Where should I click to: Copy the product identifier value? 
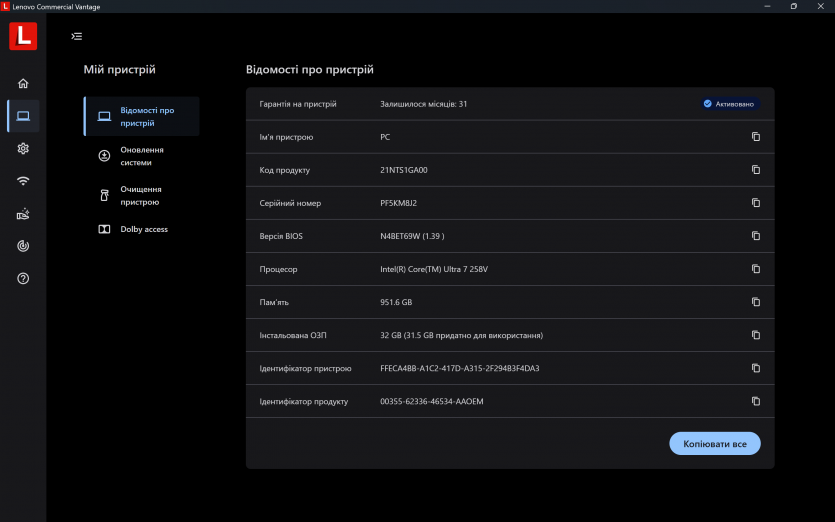click(756, 401)
